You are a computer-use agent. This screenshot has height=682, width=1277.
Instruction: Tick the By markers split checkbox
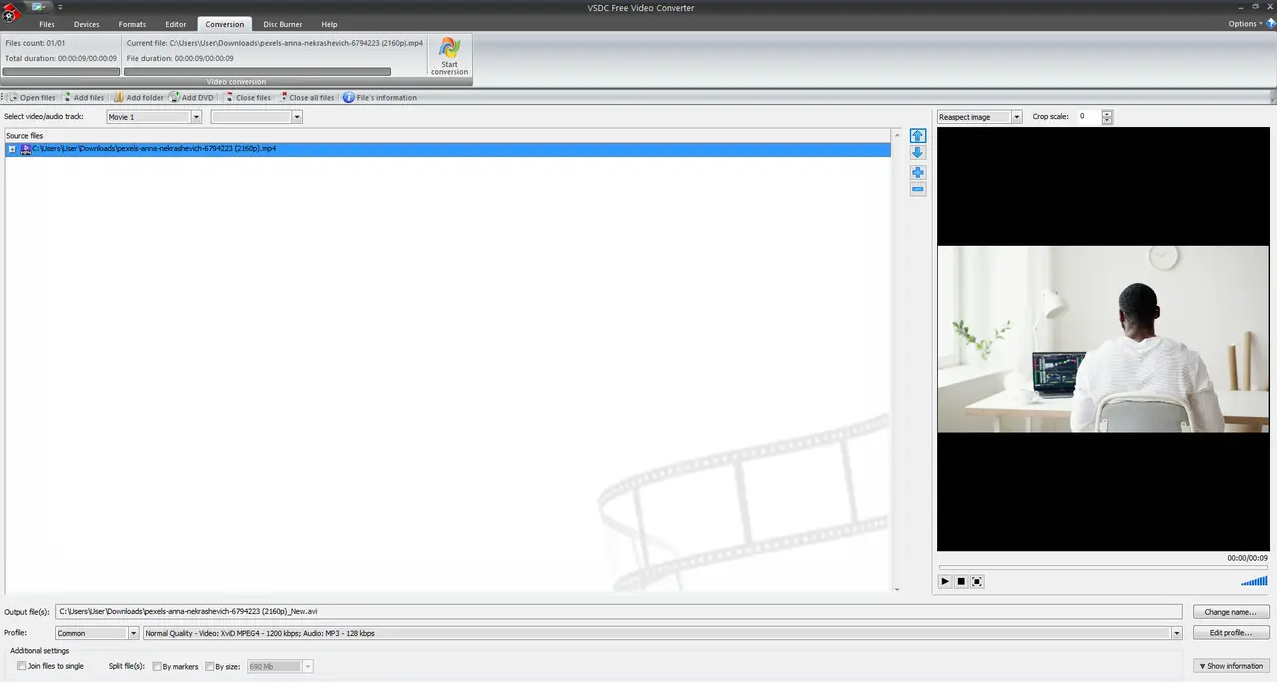[x=157, y=667]
